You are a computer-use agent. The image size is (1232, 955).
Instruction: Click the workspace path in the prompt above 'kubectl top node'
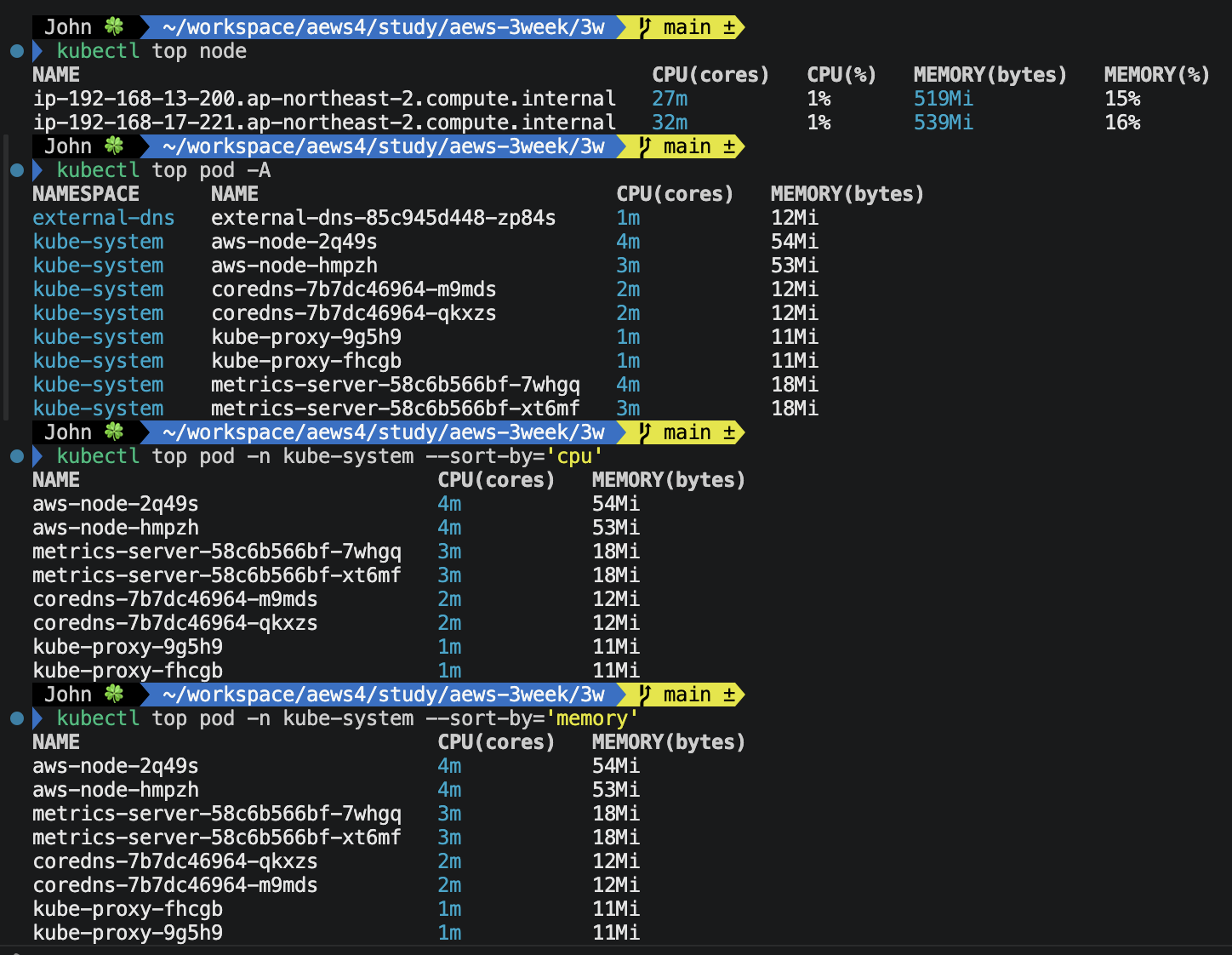click(384, 27)
